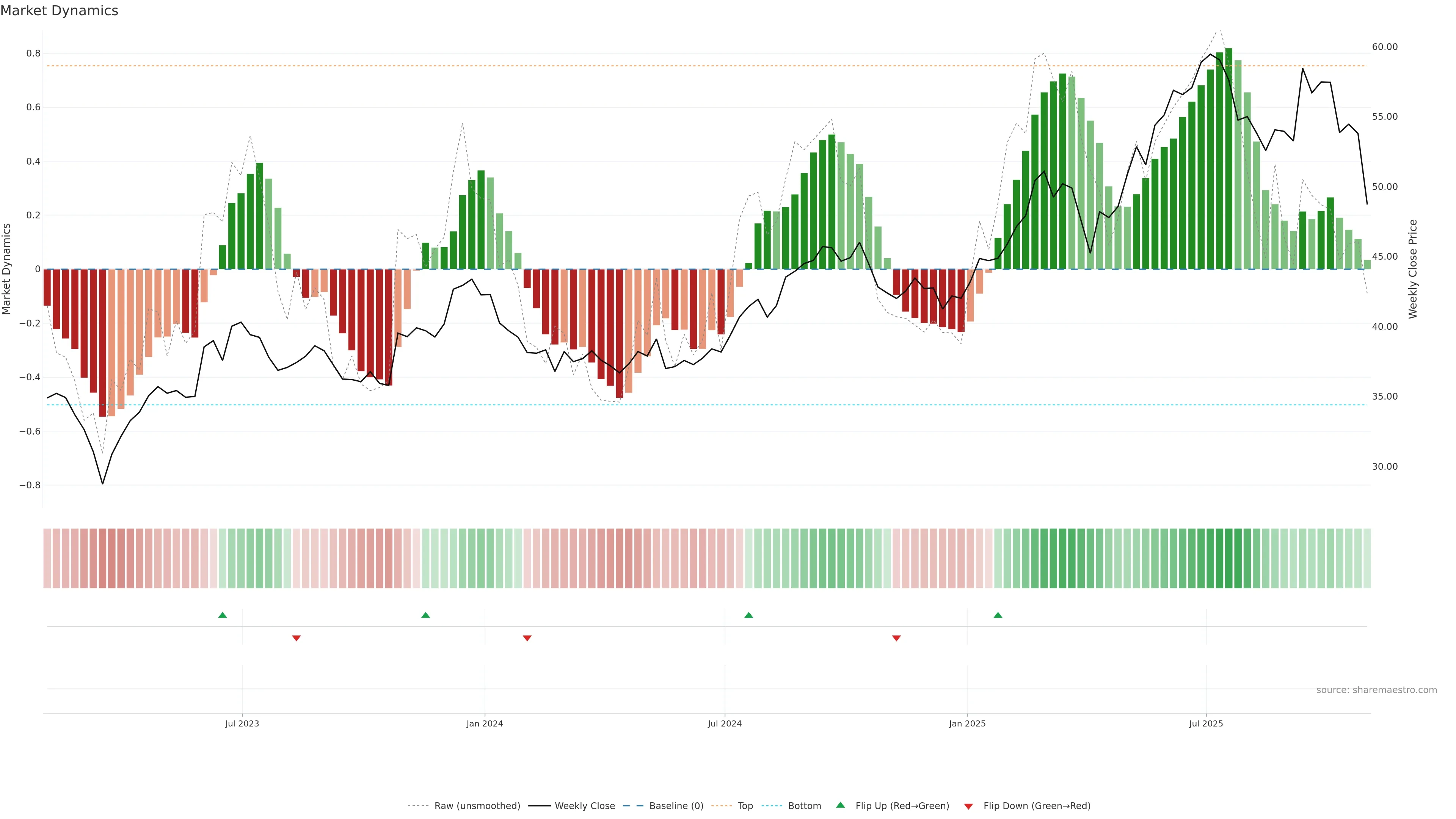Click the Flip Up triangle after Jan 2025
Image resolution: width=1456 pixels, height=819 pixels.
[998, 615]
